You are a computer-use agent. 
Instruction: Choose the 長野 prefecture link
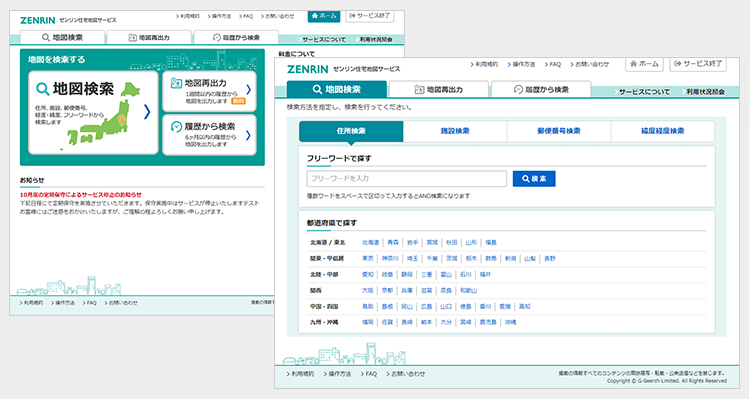[x=550, y=258]
